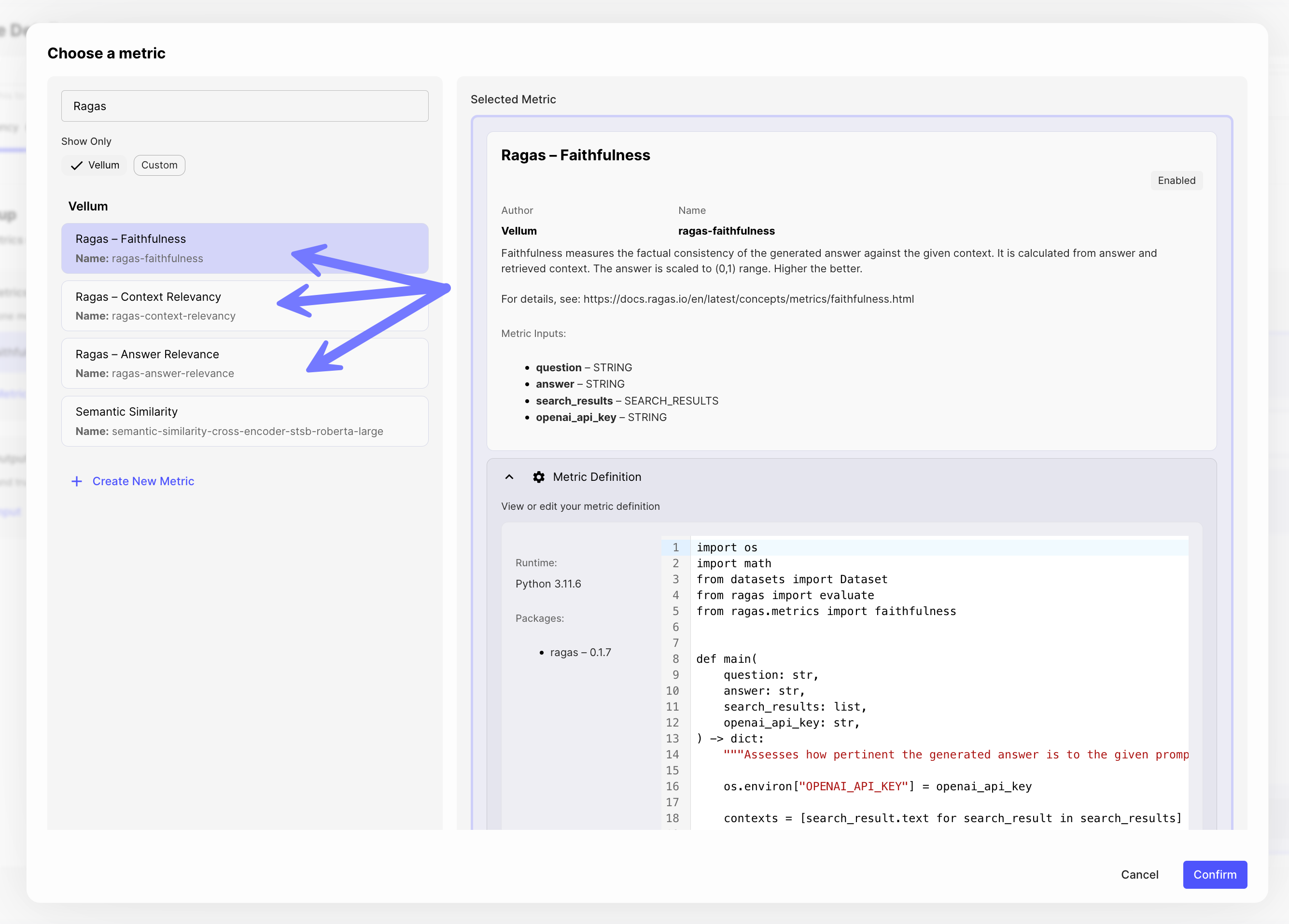
Task: Collapse the Metric Definition section chevron
Action: (x=509, y=477)
